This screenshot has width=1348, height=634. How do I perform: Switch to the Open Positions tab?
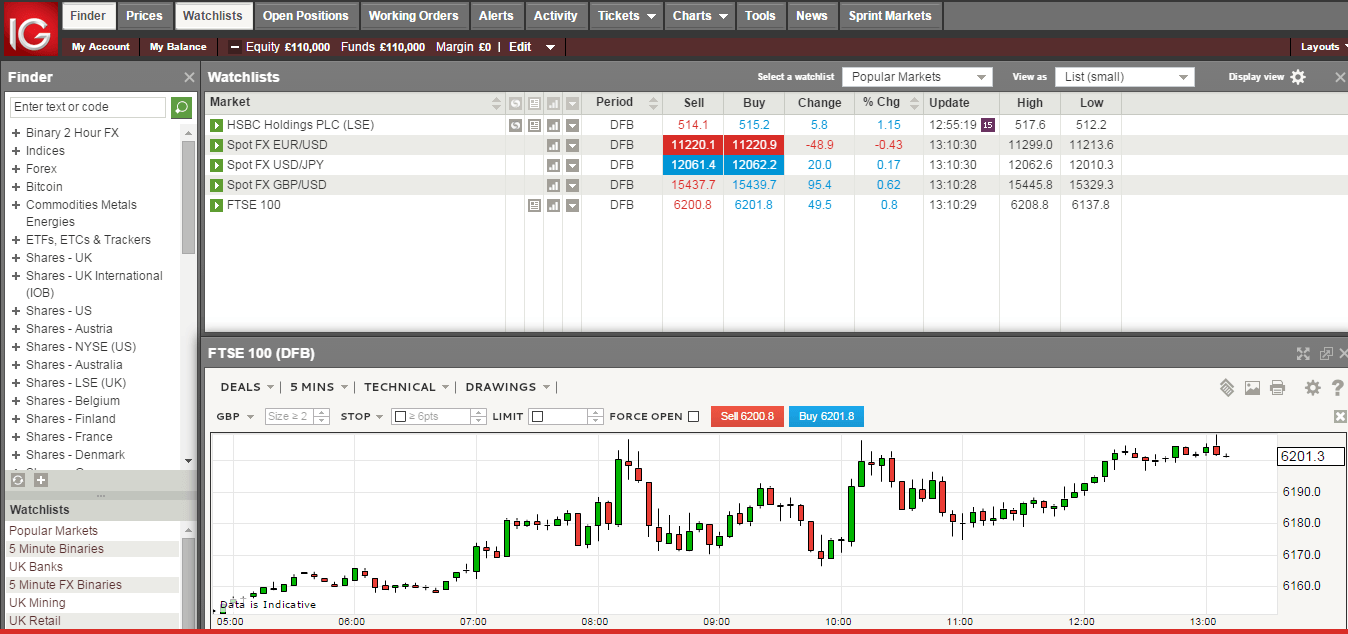[306, 16]
